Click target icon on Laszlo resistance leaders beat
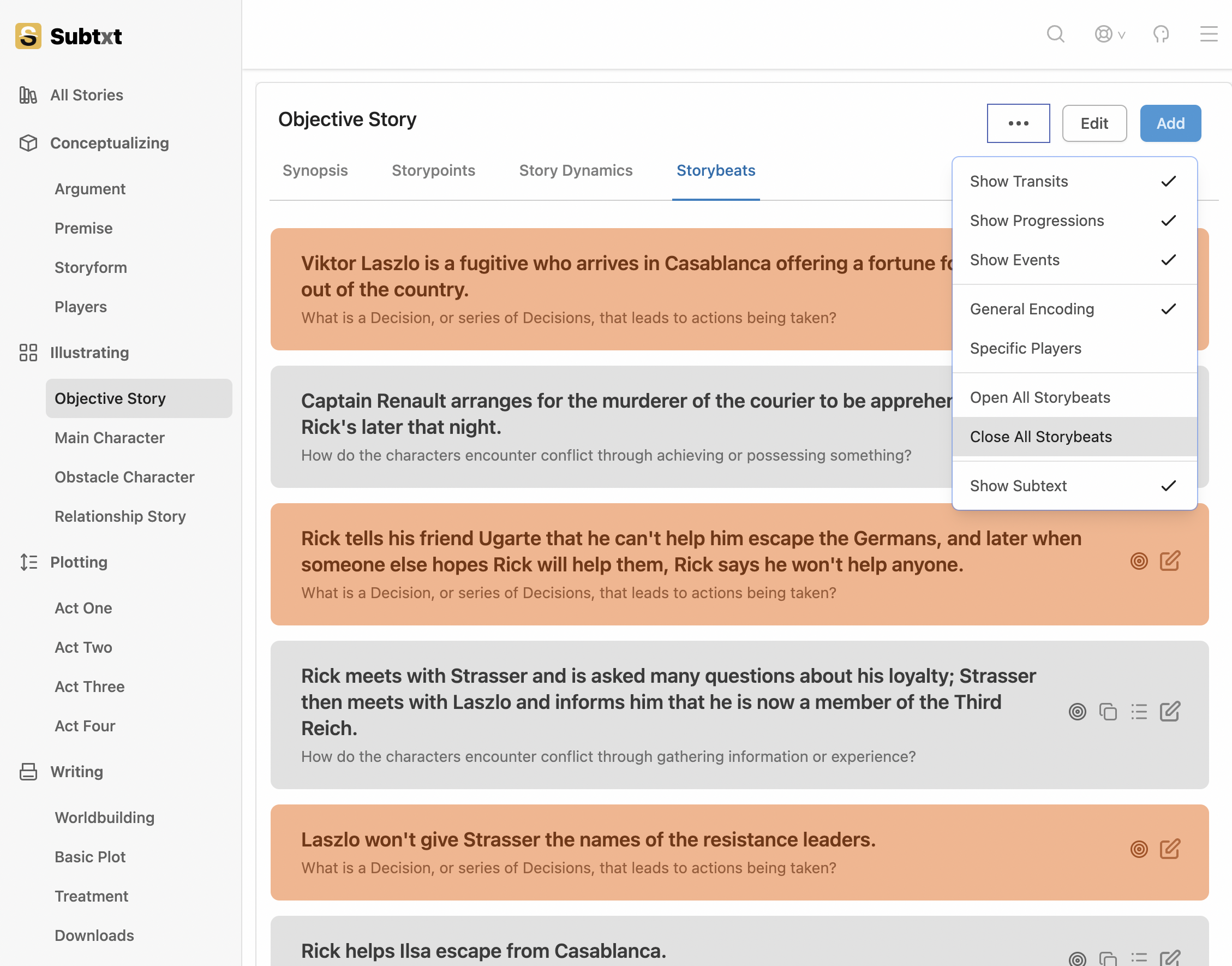 point(1139,849)
